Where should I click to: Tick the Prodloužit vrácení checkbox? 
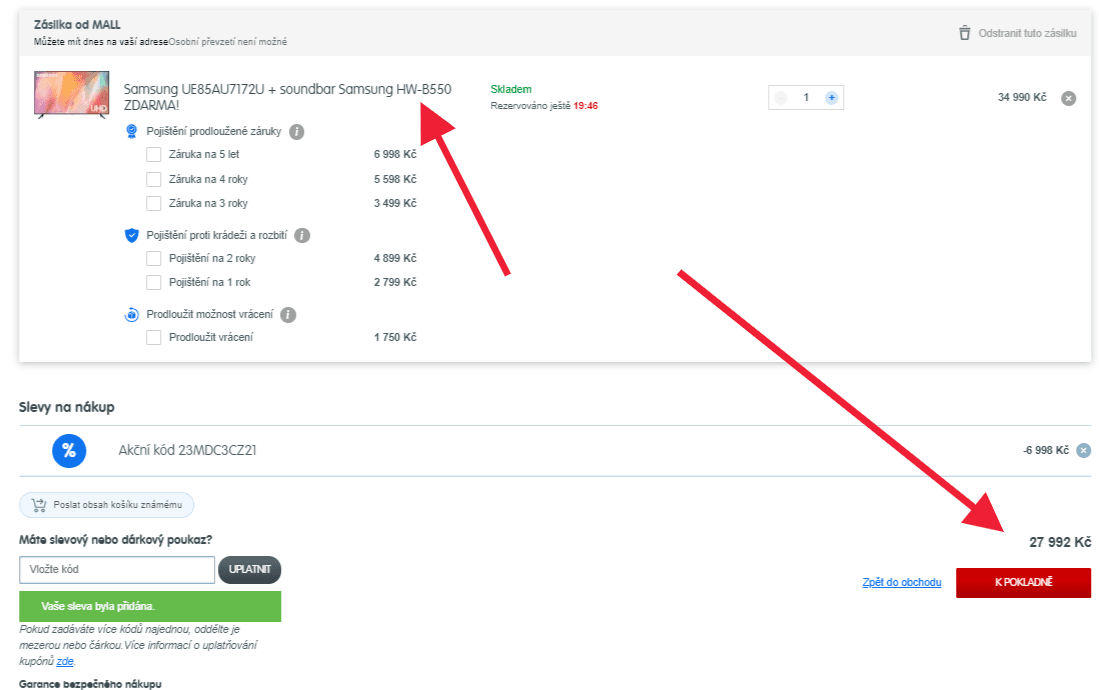(153, 337)
